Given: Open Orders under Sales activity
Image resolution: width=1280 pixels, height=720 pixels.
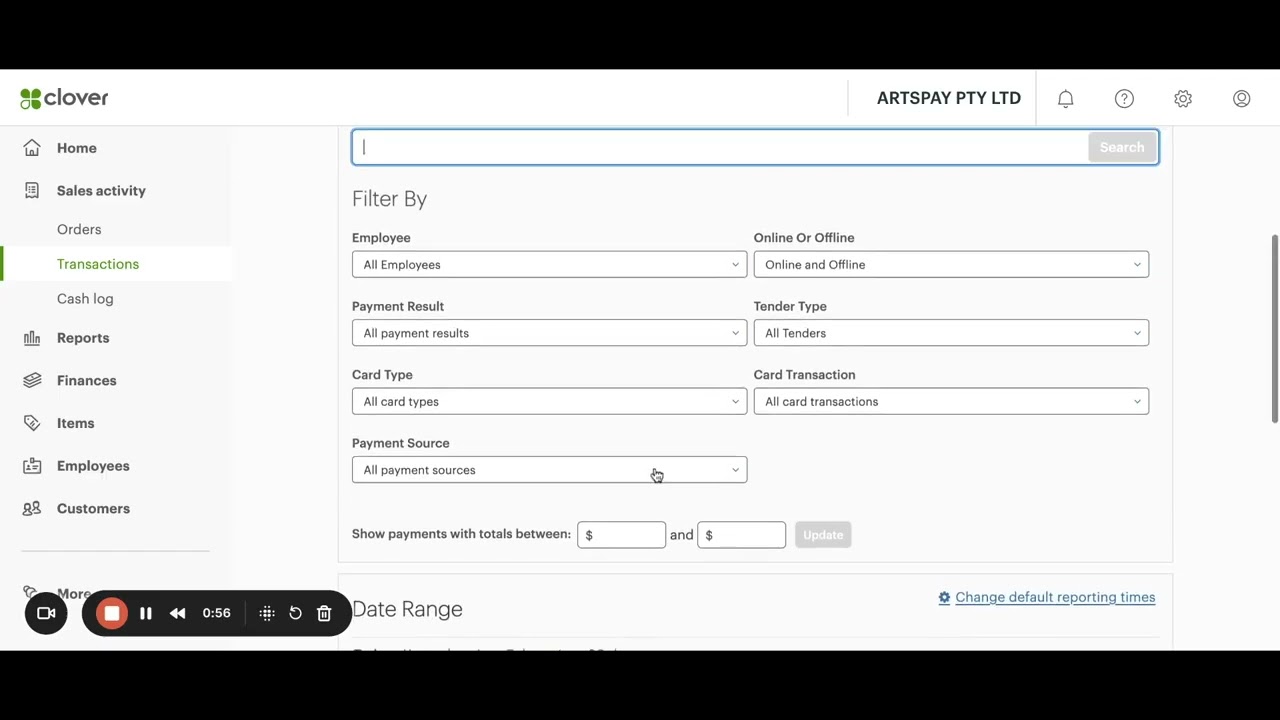Looking at the screenshot, I should tap(79, 229).
